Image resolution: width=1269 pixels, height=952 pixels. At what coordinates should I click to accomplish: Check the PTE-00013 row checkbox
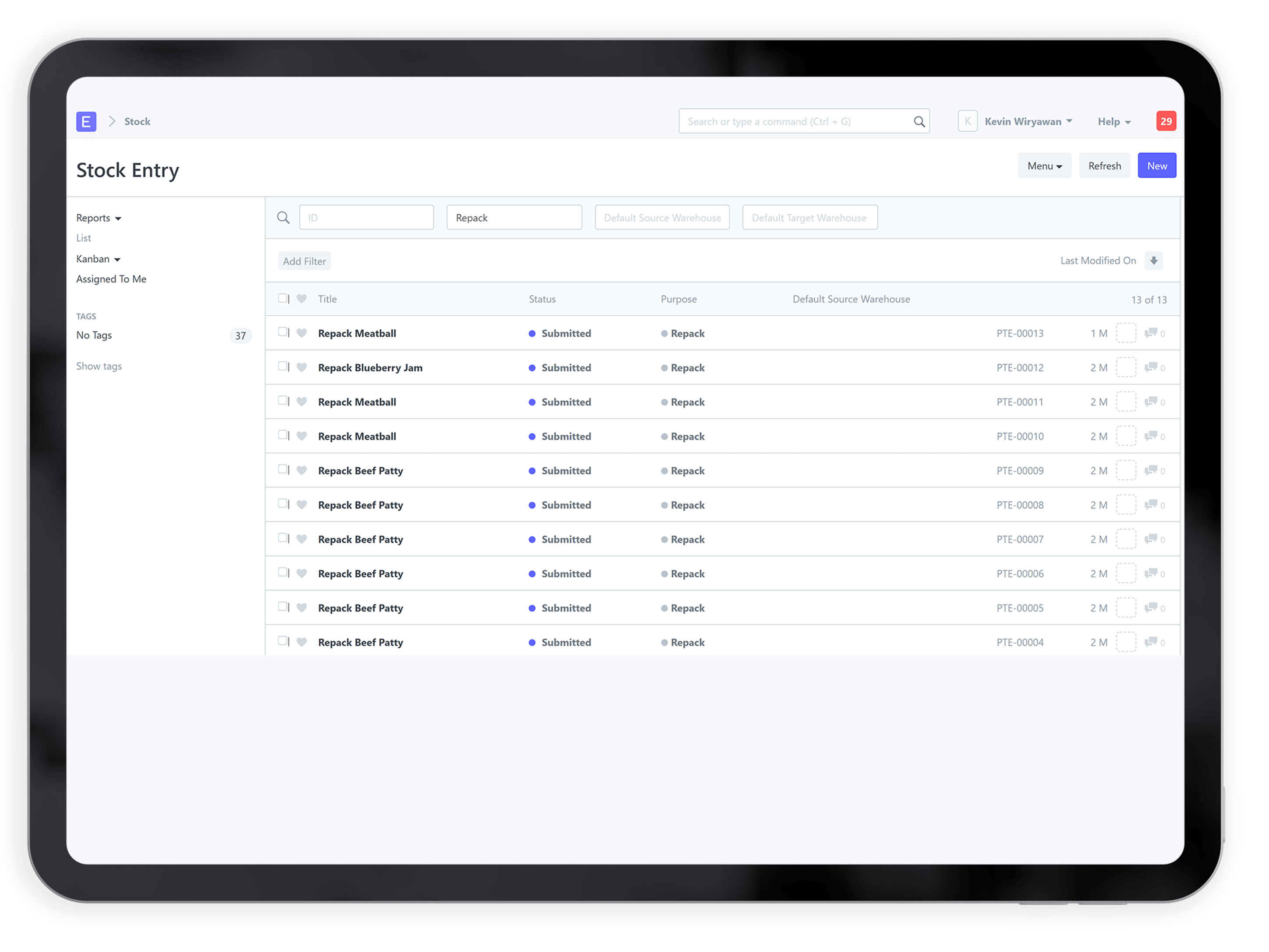(x=283, y=332)
